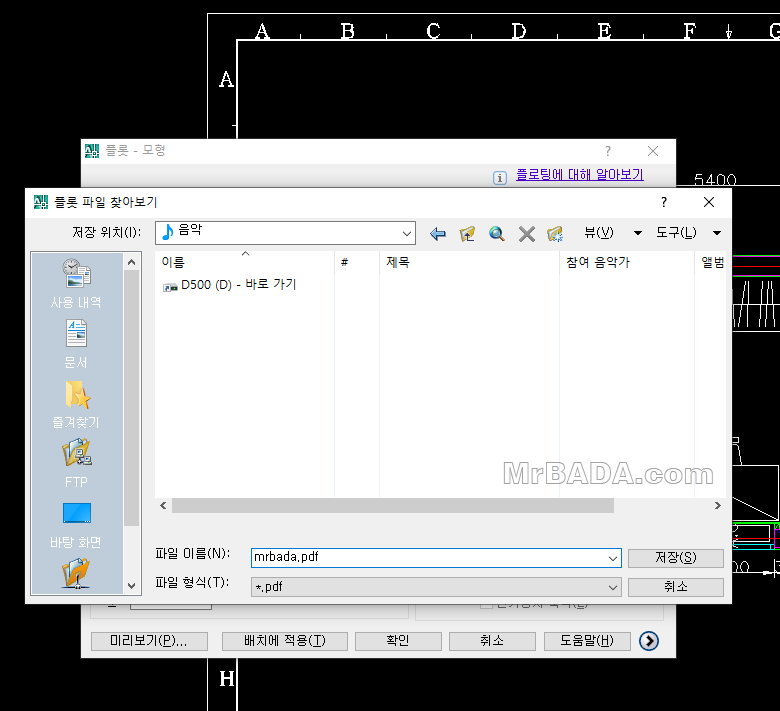Click the Search the Web globe icon

[496, 233]
